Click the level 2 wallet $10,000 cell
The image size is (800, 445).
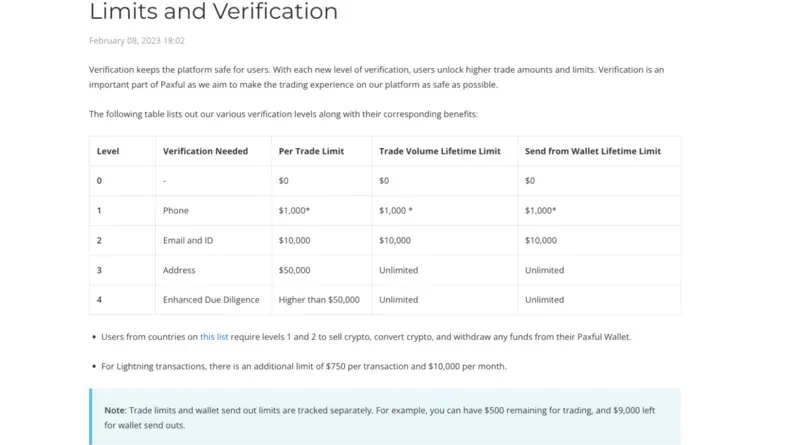pos(599,240)
